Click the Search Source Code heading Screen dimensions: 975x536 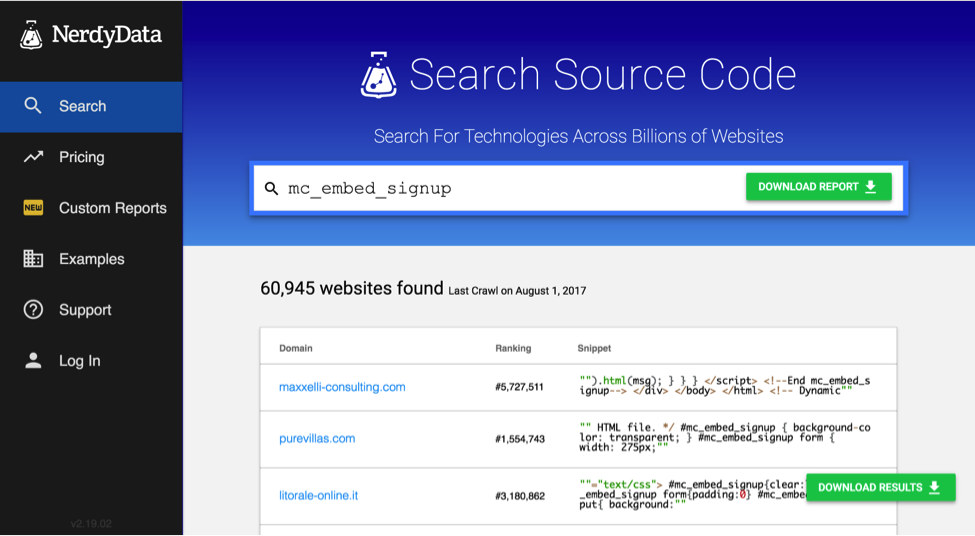[x=603, y=75]
